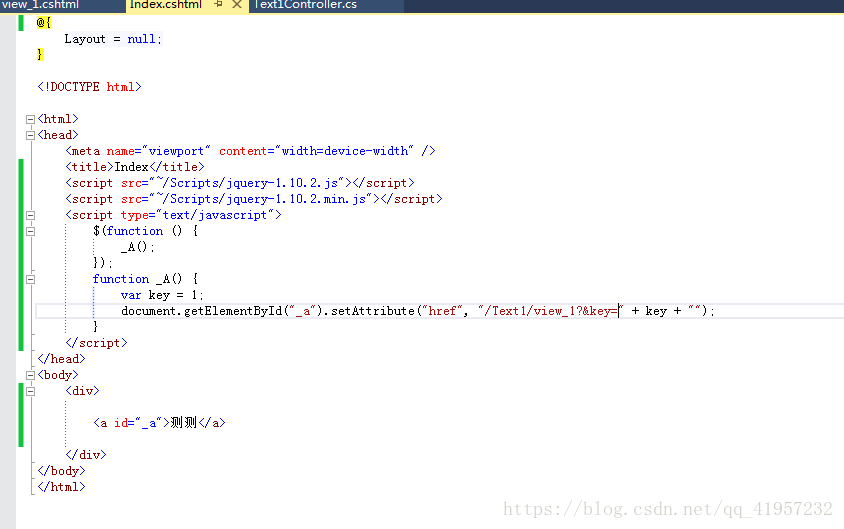Open the Text1Controller.cs tab
844x529 pixels.
305,5
